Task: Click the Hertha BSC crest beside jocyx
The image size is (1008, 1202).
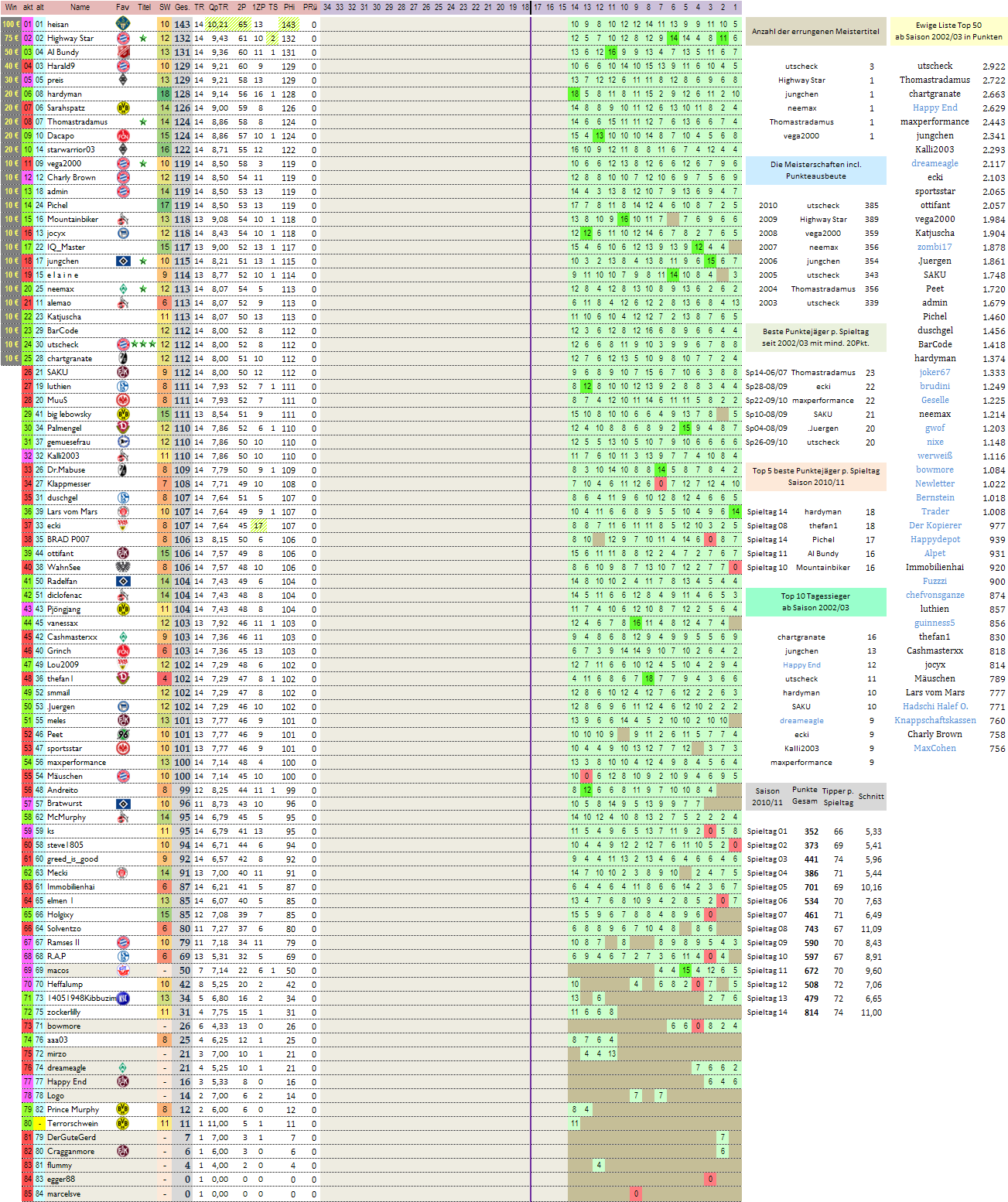Action: tap(122, 233)
